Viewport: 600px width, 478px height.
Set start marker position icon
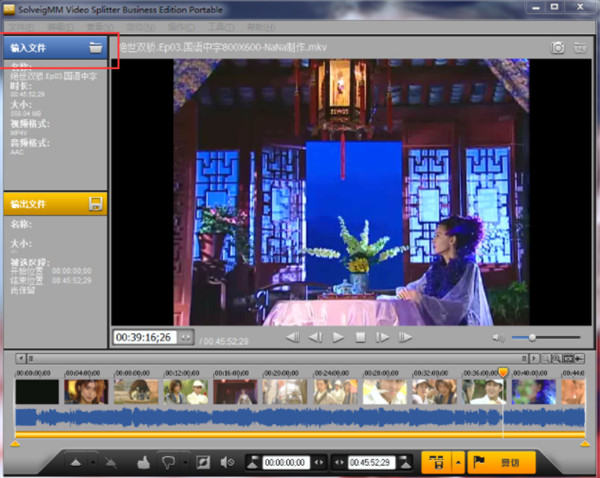click(x=253, y=462)
